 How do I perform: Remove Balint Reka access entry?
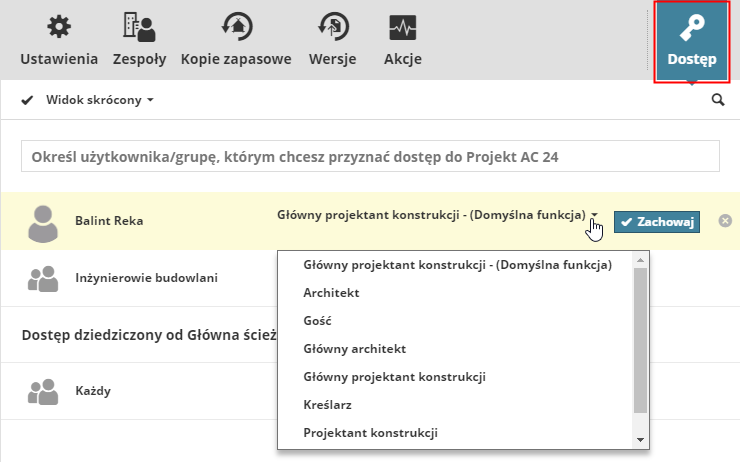pyautogui.click(x=725, y=221)
